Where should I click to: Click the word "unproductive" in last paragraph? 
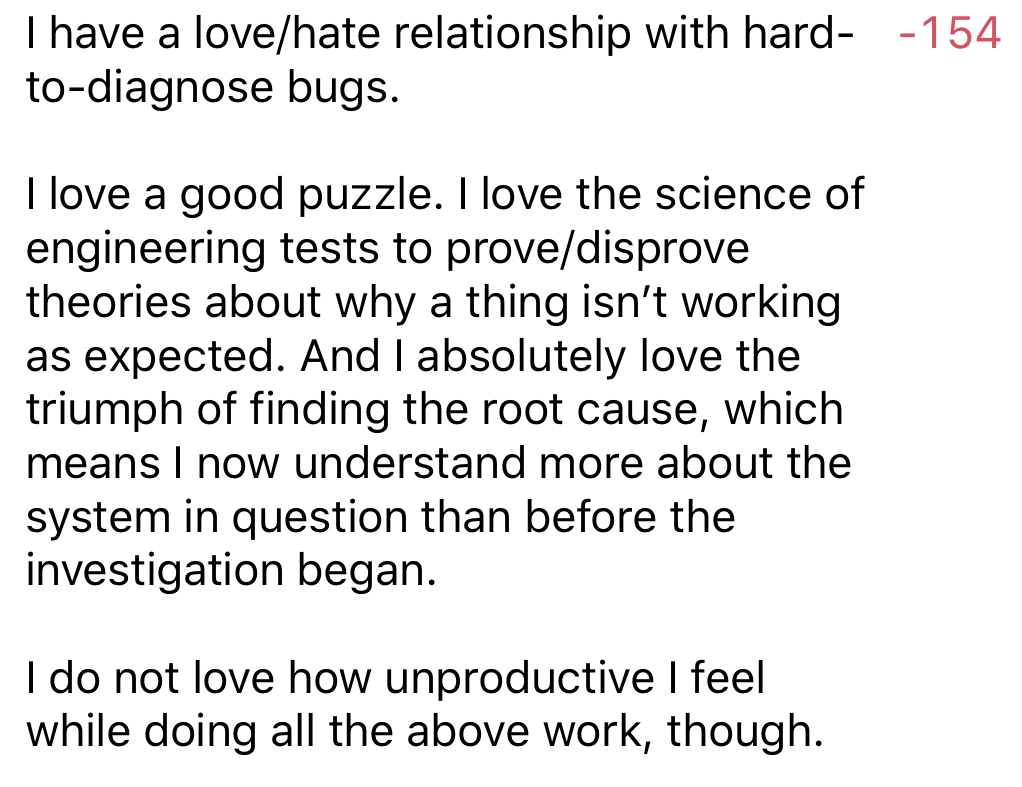[519, 679]
